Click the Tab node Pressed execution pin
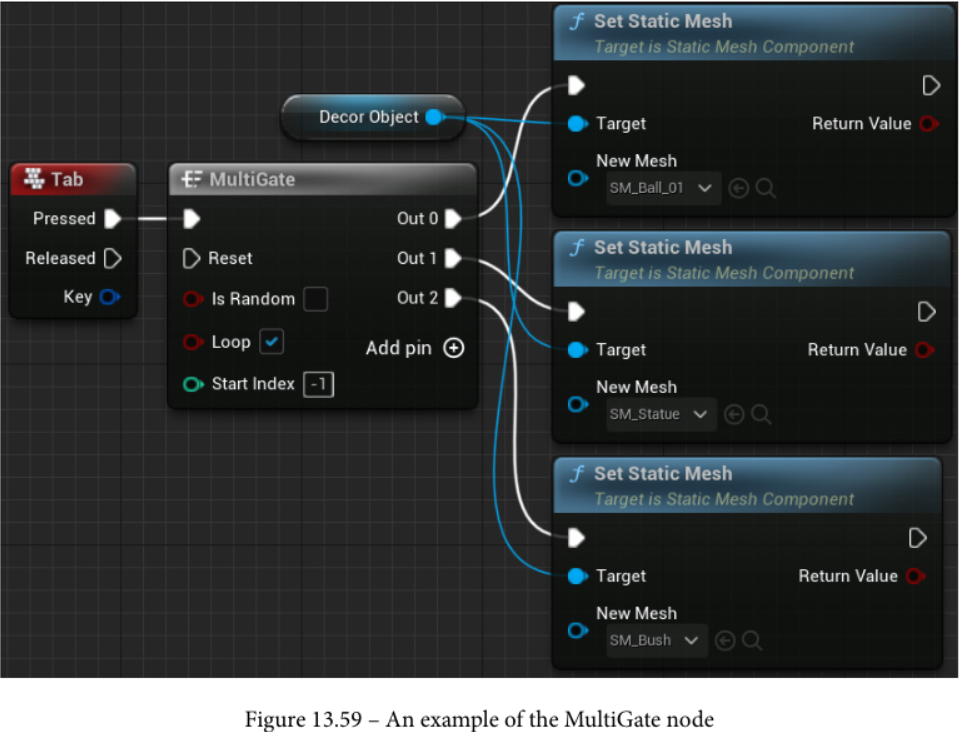This screenshot has height=732, width=960. pyautogui.click(x=113, y=218)
